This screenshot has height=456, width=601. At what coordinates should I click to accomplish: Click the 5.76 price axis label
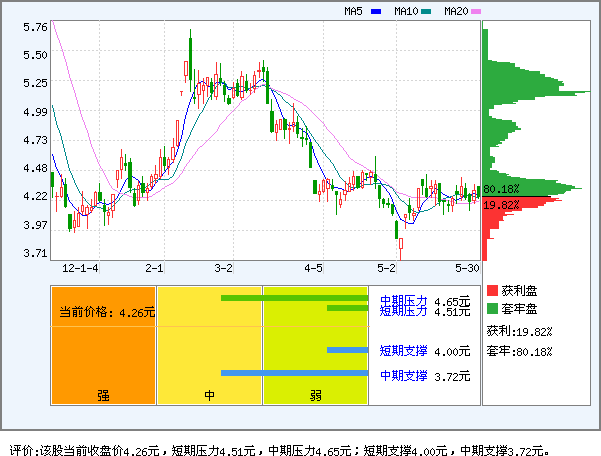35,27
